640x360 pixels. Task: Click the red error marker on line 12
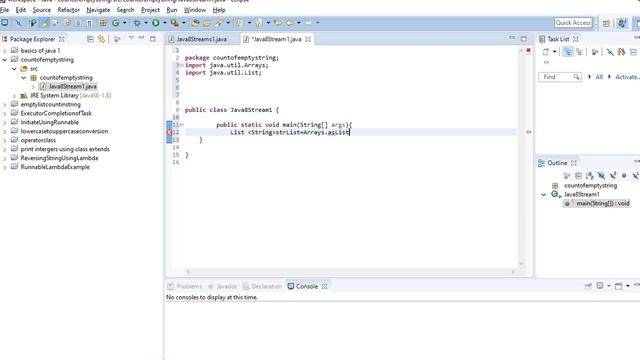click(169, 132)
